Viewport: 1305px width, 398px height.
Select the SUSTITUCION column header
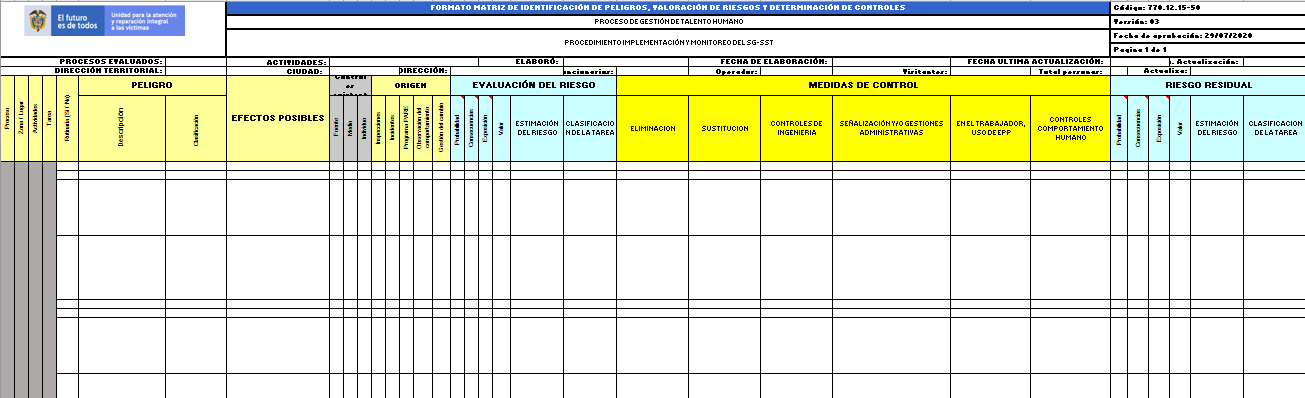click(x=724, y=128)
